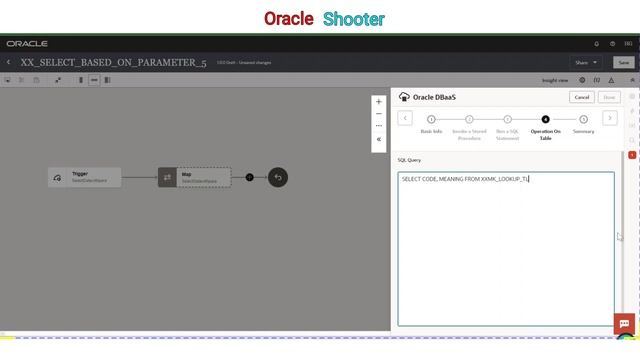Zoom out on the canvas with minus

coord(379,114)
